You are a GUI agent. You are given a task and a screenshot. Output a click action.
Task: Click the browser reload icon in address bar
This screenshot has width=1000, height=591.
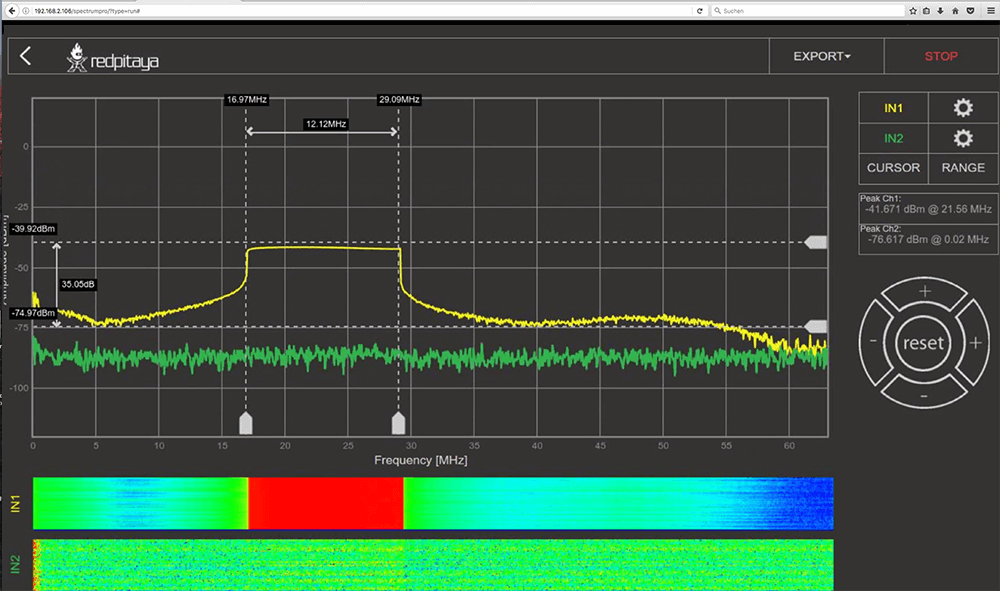click(699, 10)
